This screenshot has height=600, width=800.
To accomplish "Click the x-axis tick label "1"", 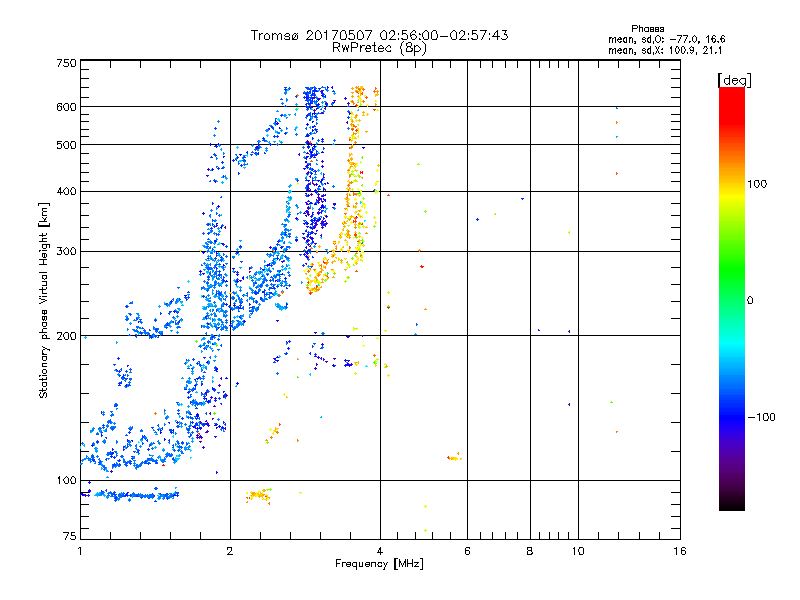I will 80,551.
